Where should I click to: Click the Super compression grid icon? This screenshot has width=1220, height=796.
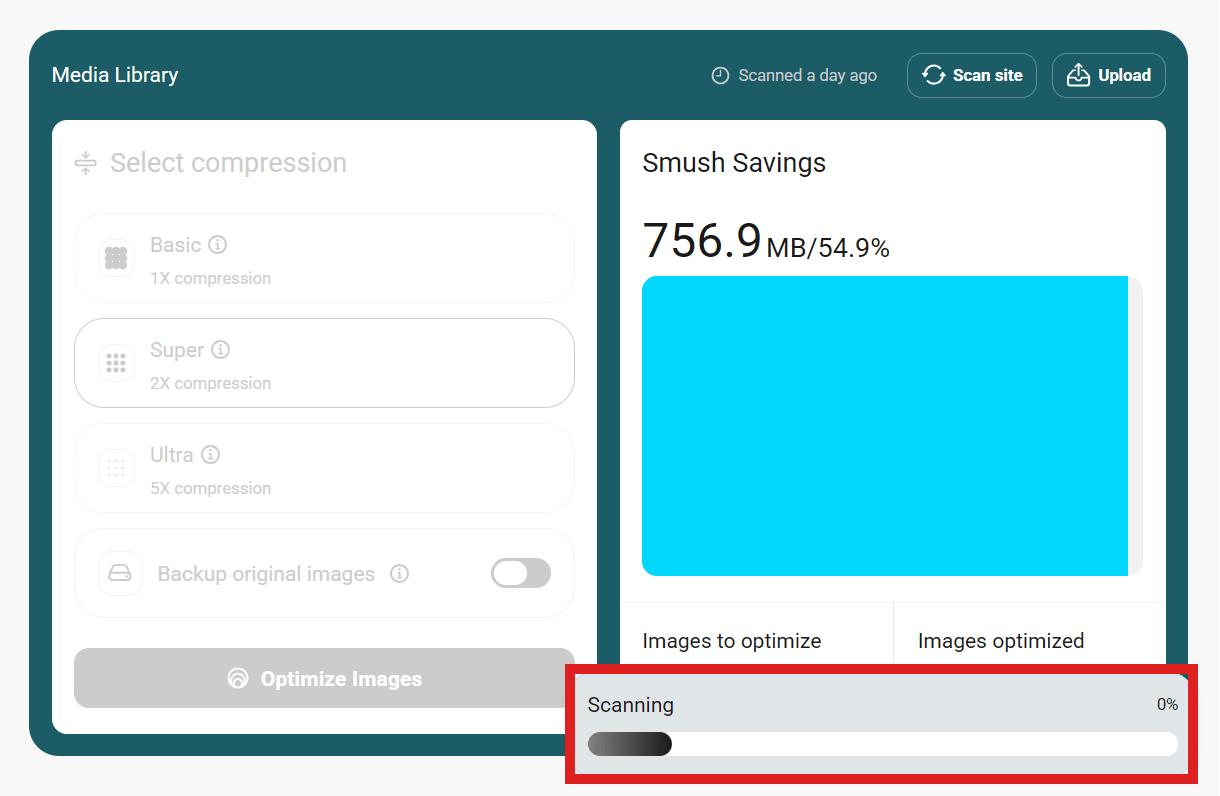tap(116, 363)
